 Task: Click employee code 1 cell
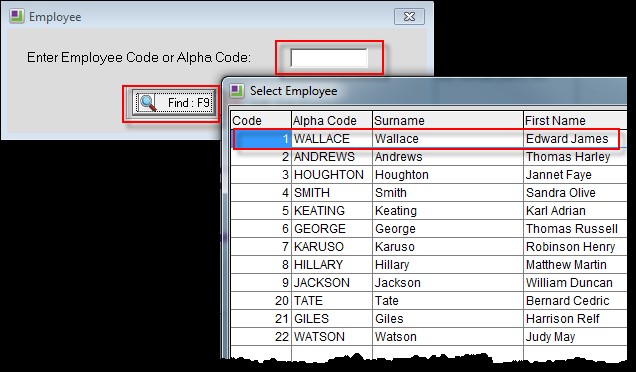(x=261, y=139)
